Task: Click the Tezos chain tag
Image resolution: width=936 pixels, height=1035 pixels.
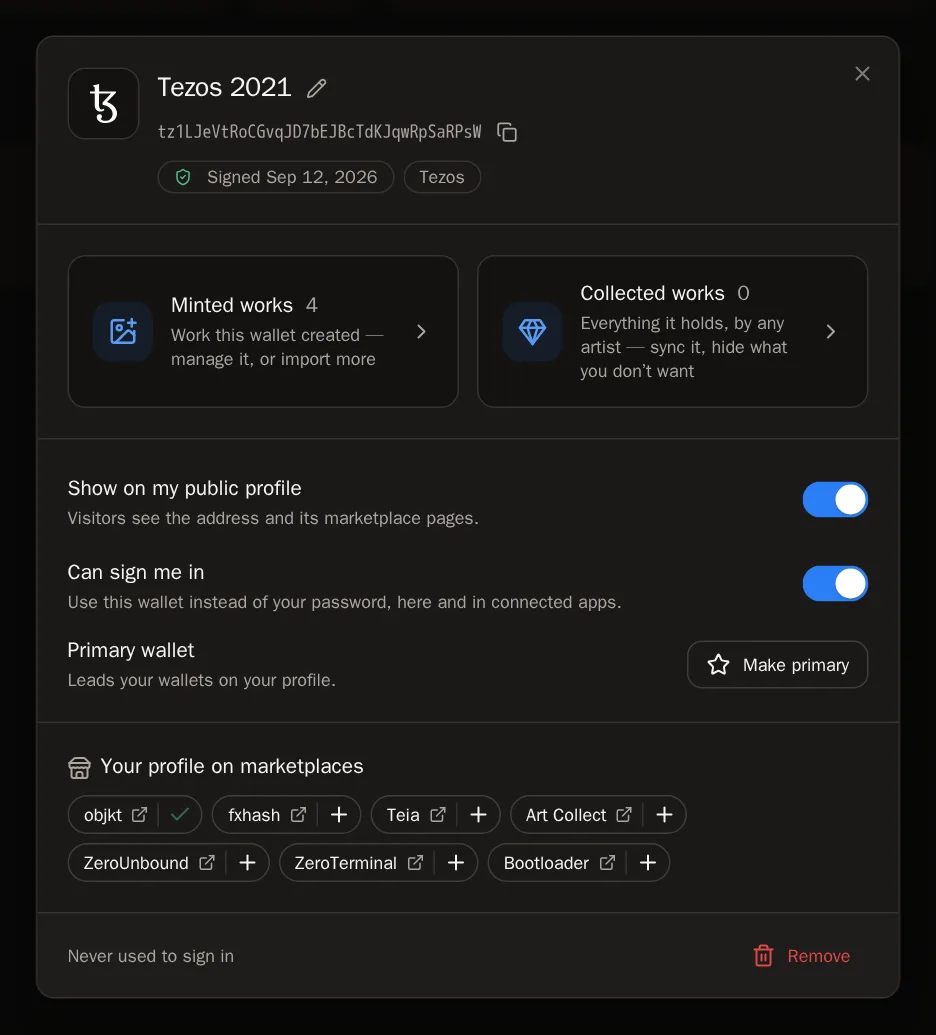Action: click(442, 177)
